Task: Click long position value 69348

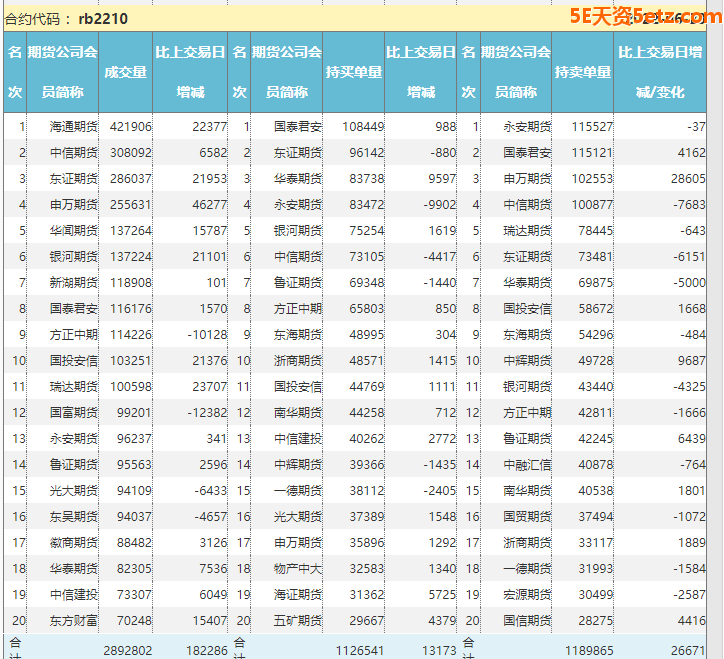Action: point(367,283)
